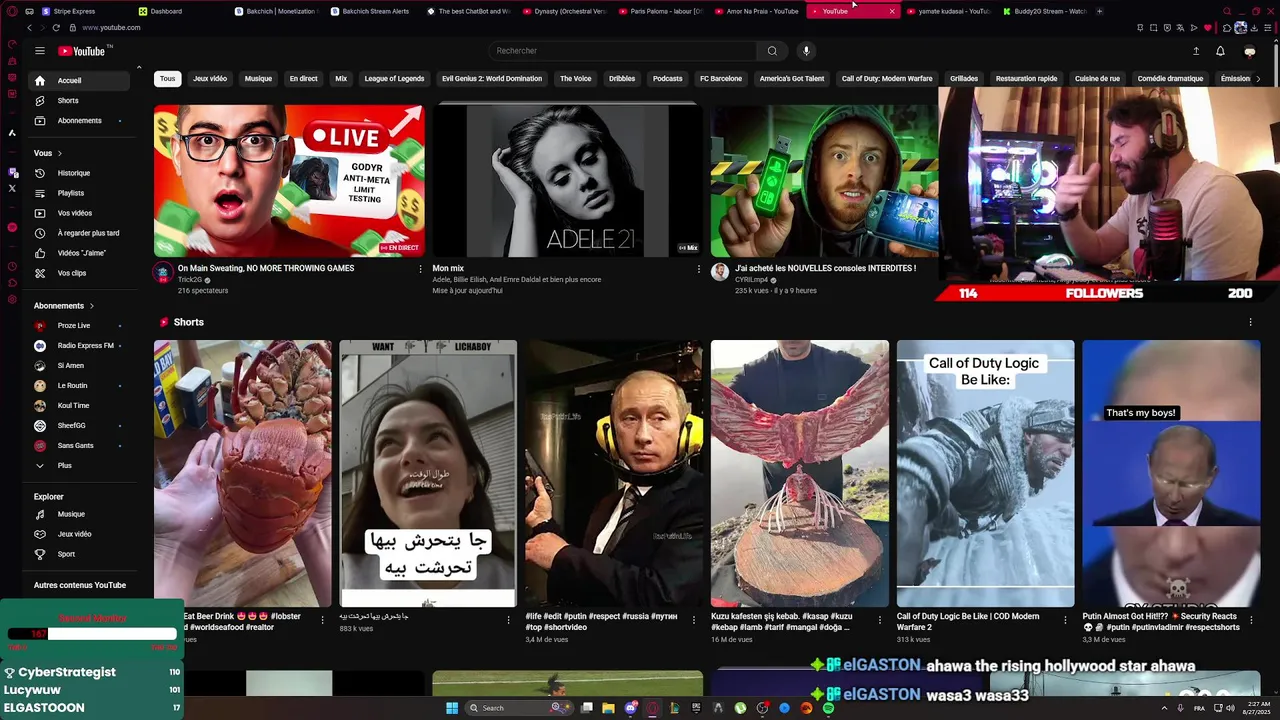Viewport: 1280px width, 720px height.
Task: Open Shorts shelf options menu
Action: [x=1250, y=322]
